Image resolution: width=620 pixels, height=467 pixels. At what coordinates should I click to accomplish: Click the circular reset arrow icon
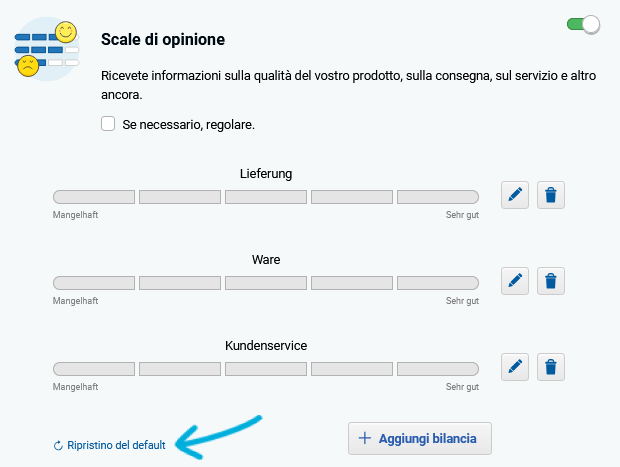tap(58, 446)
